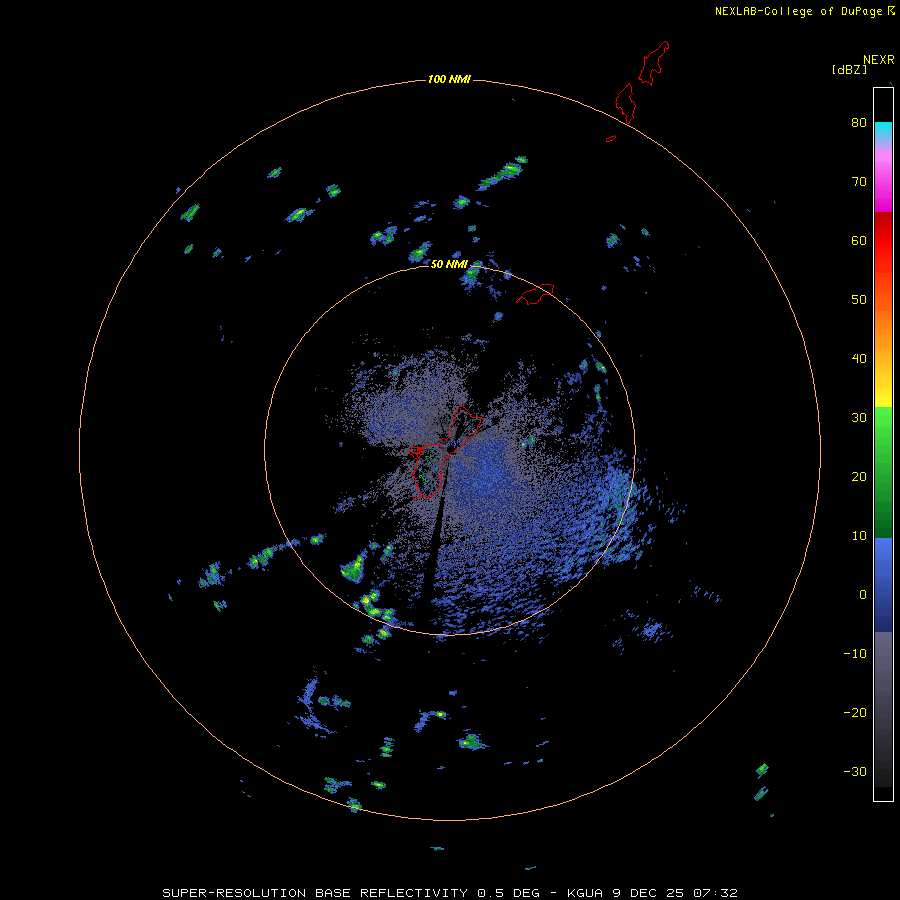Click the 100 NMI range ring label

tap(449, 79)
